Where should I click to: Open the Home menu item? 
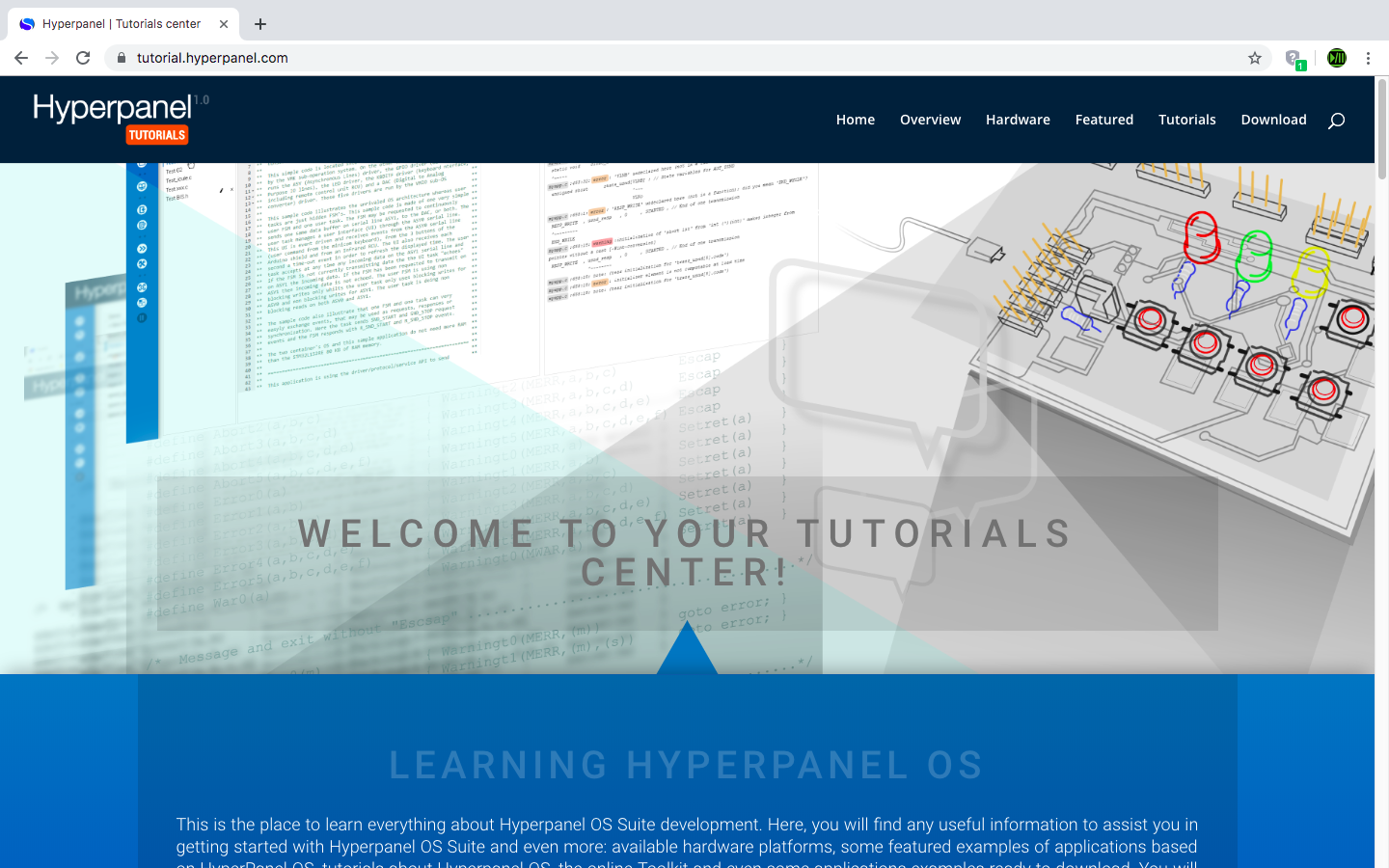point(856,120)
